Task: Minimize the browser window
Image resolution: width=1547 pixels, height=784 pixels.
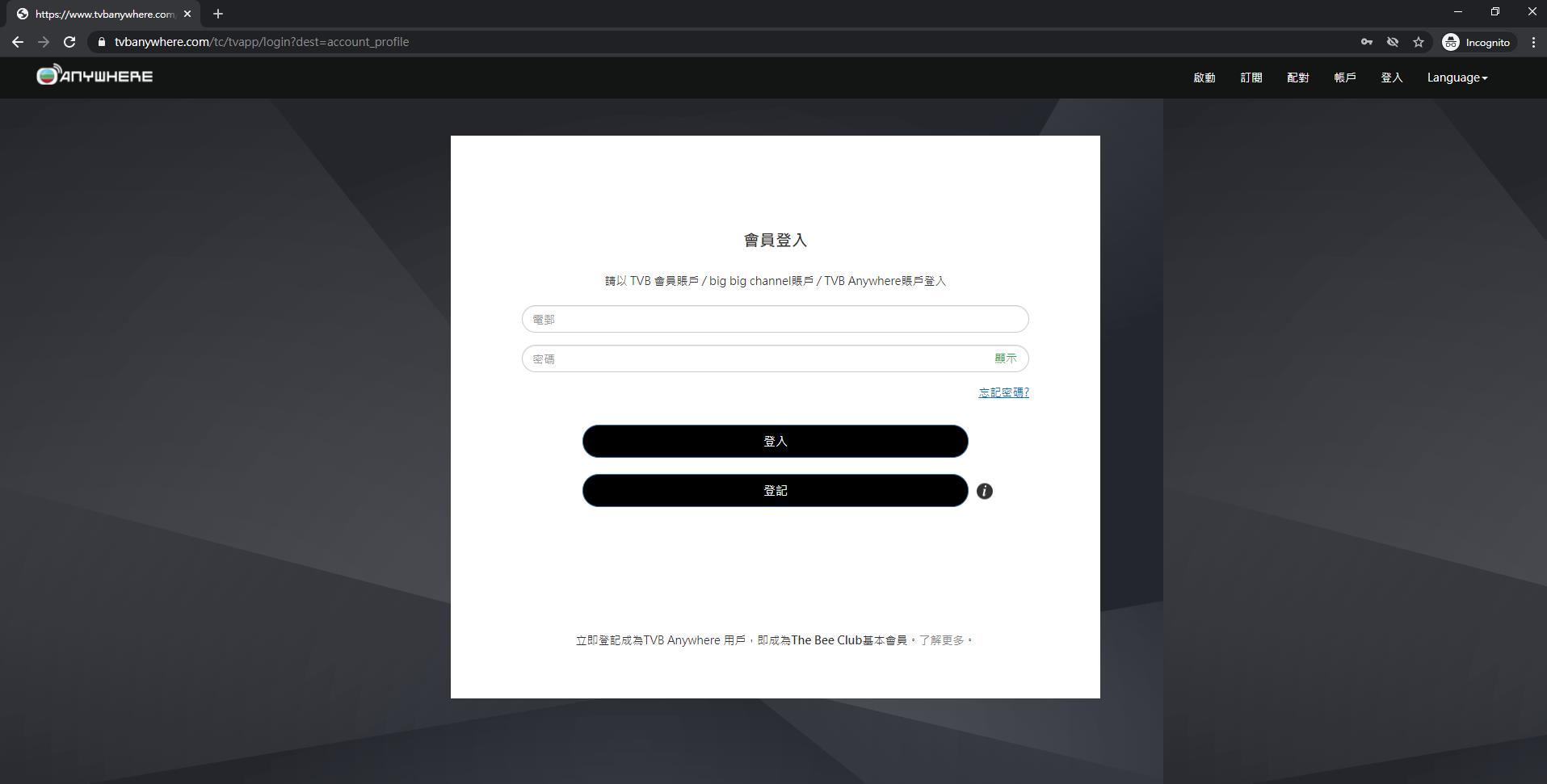Action: click(1458, 12)
